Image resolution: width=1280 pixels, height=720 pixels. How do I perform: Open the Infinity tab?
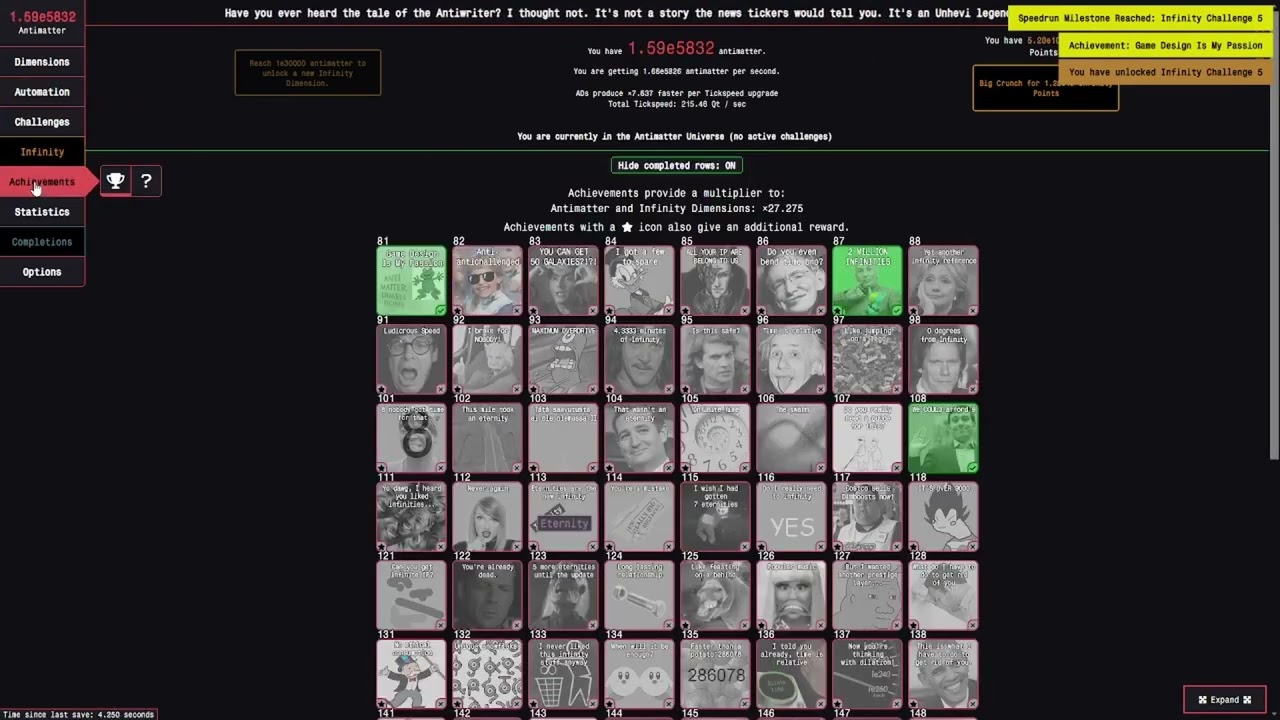pos(42,152)
